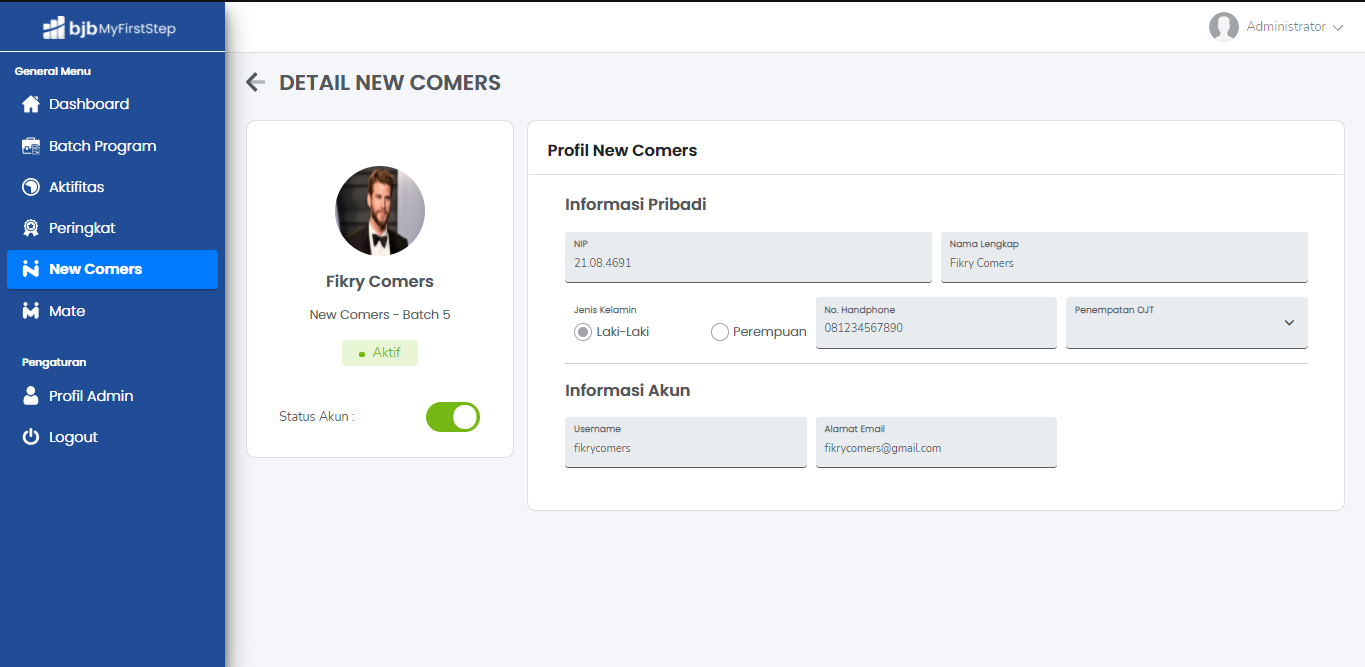Image resolution: width=1365 pixels, height=667 pixels.
Task: Open the New Comers menu item
Action: pos(112,269)
